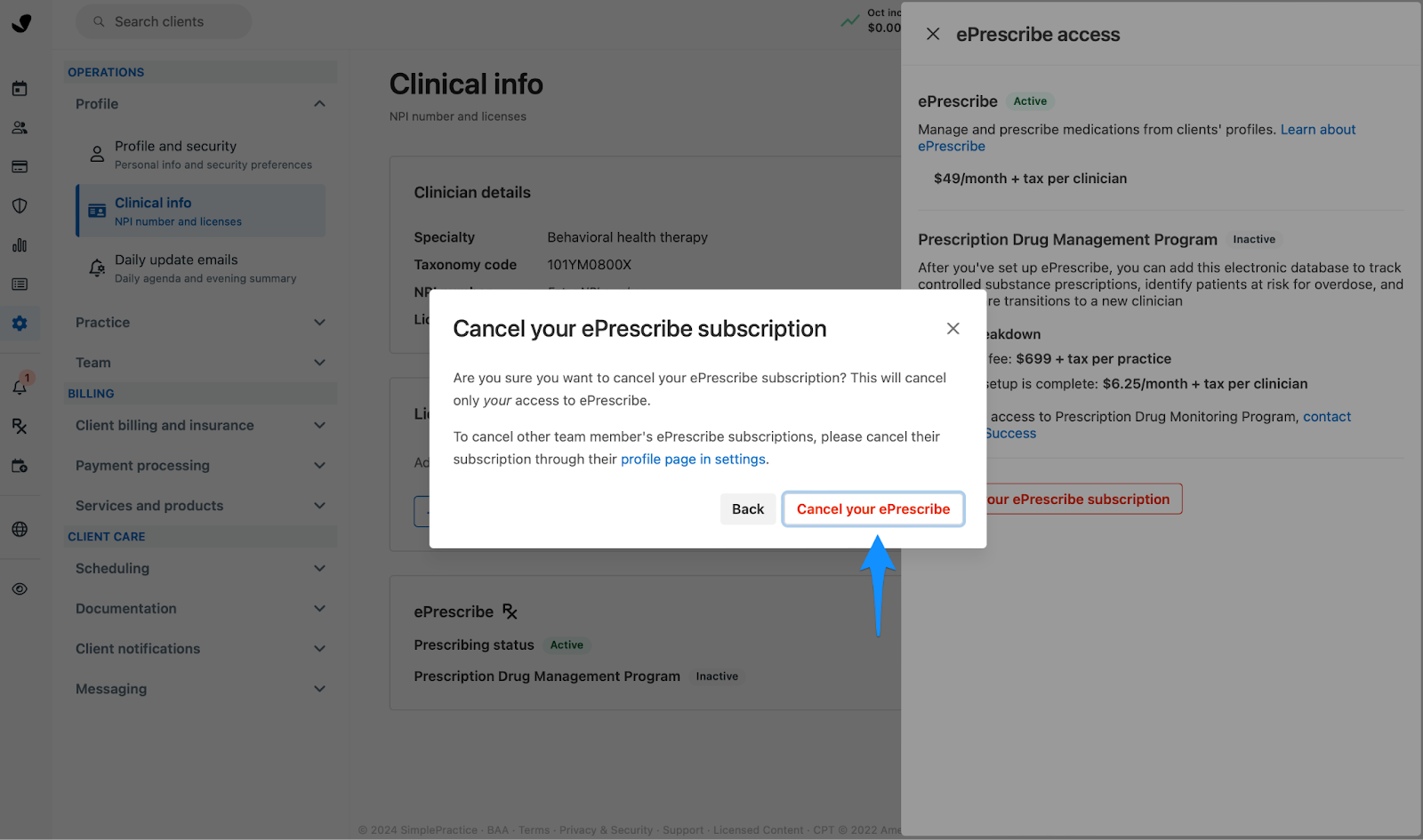Confirm Cancel your ePrescribe button
The image size is (1423, 840).
click(873, 508)
